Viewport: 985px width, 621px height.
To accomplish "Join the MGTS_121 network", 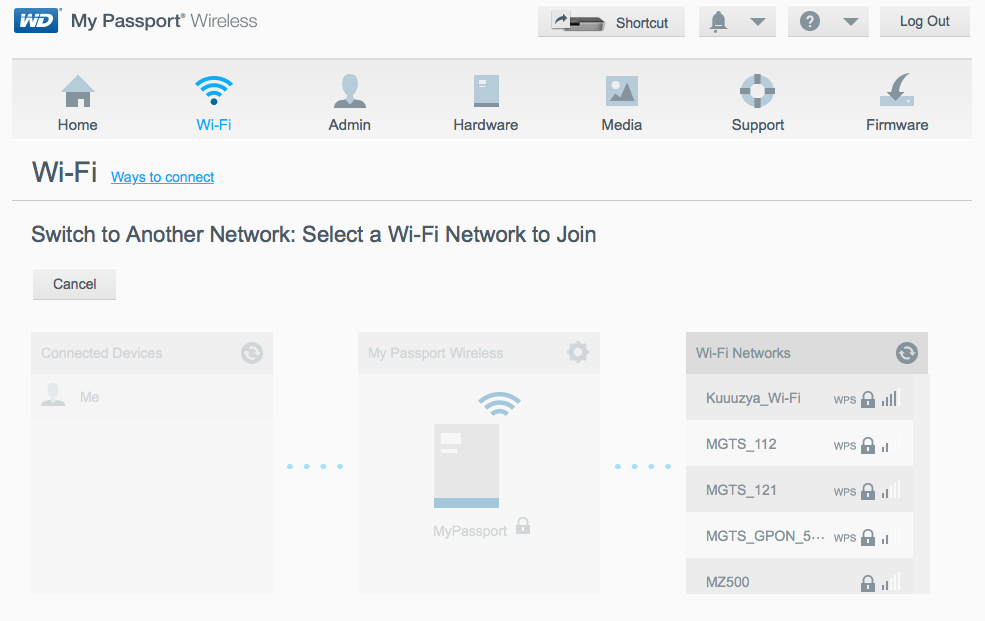I will 741,490.
